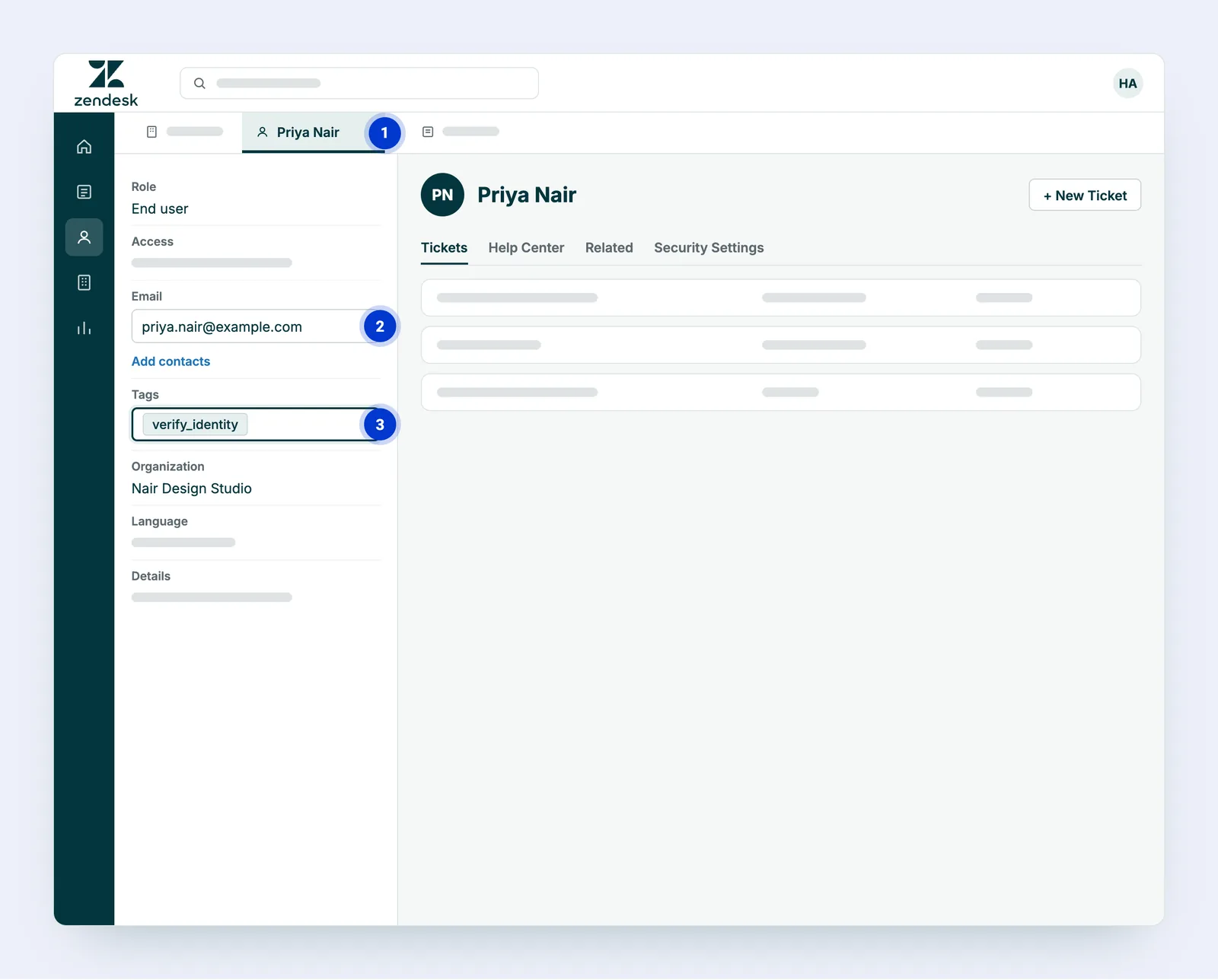This screenshot has width=1218, height=980.
Task: Click the Add contacts link
Action: click(171, 361)
